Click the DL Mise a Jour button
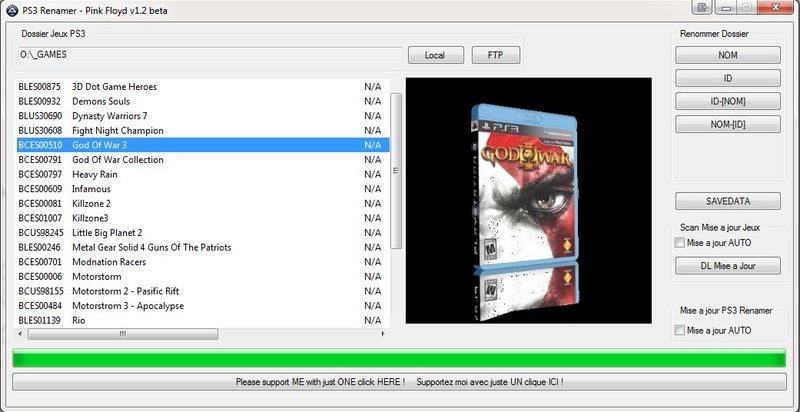Viewport: 800px width, 412px height. pyautogui.click(x=728, y=266)
